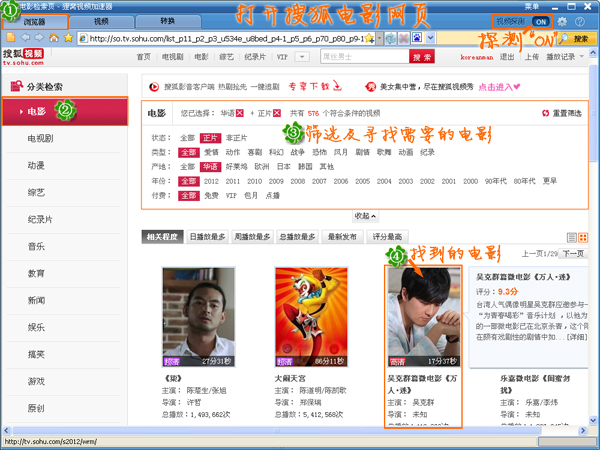Open a new blank page icon
The width and height of the screenshot is (600, 450).
click(10, 38)
